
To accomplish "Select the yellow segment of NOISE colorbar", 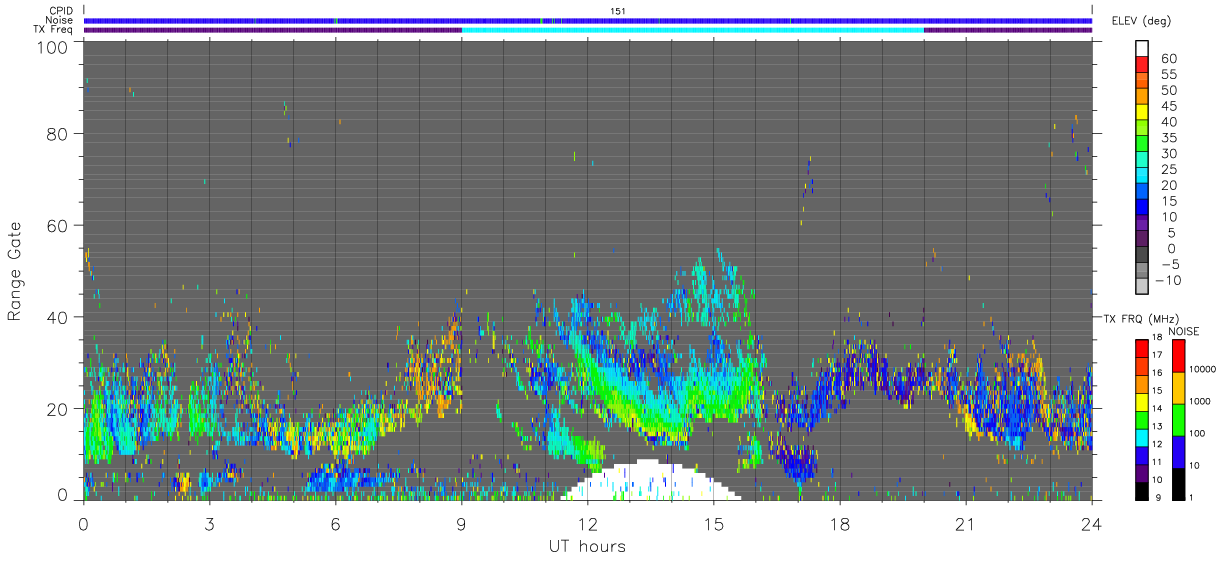I will tap(1180, 387).
